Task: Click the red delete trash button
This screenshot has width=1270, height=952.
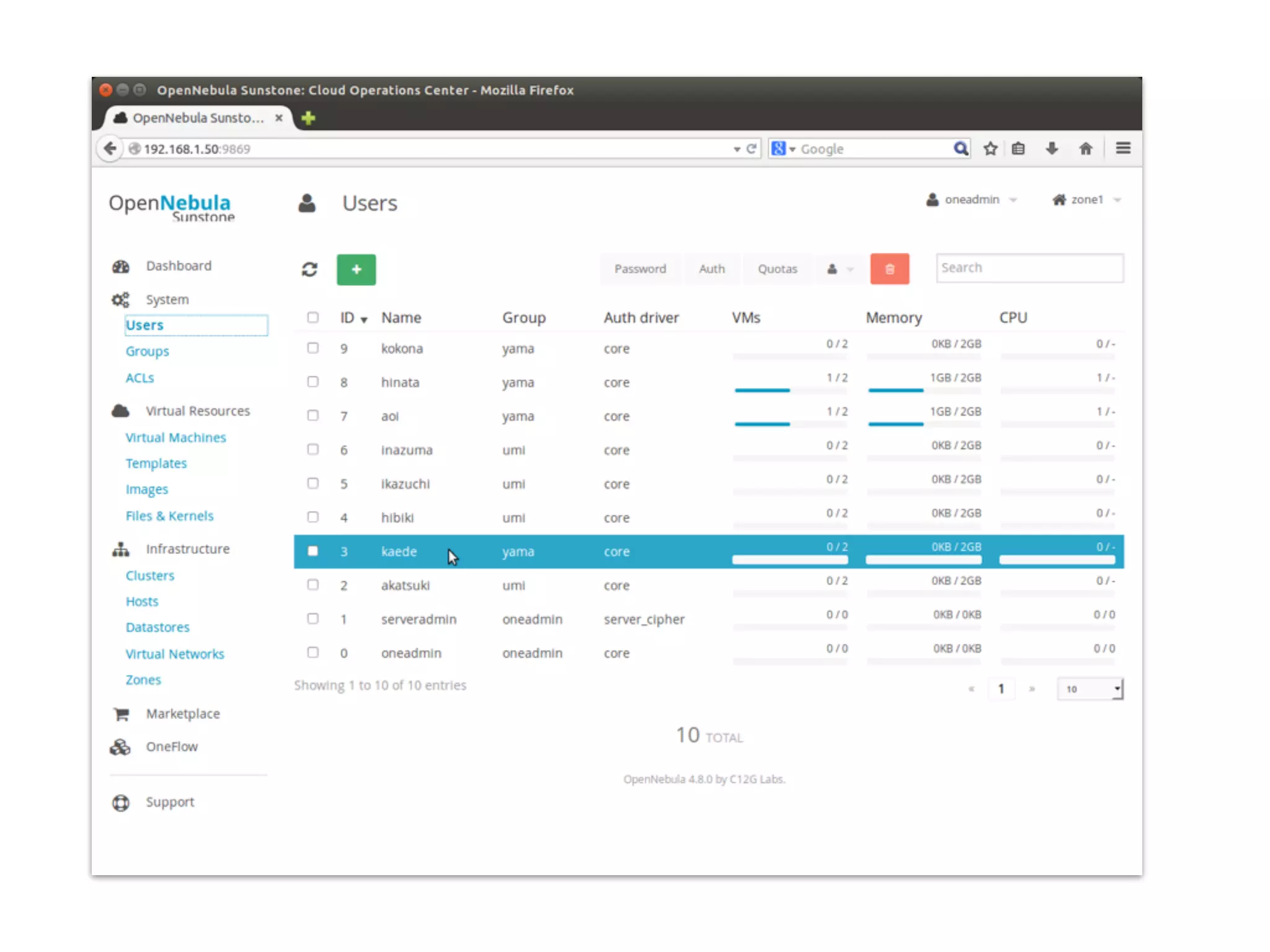Action: (x=889, y=269)
